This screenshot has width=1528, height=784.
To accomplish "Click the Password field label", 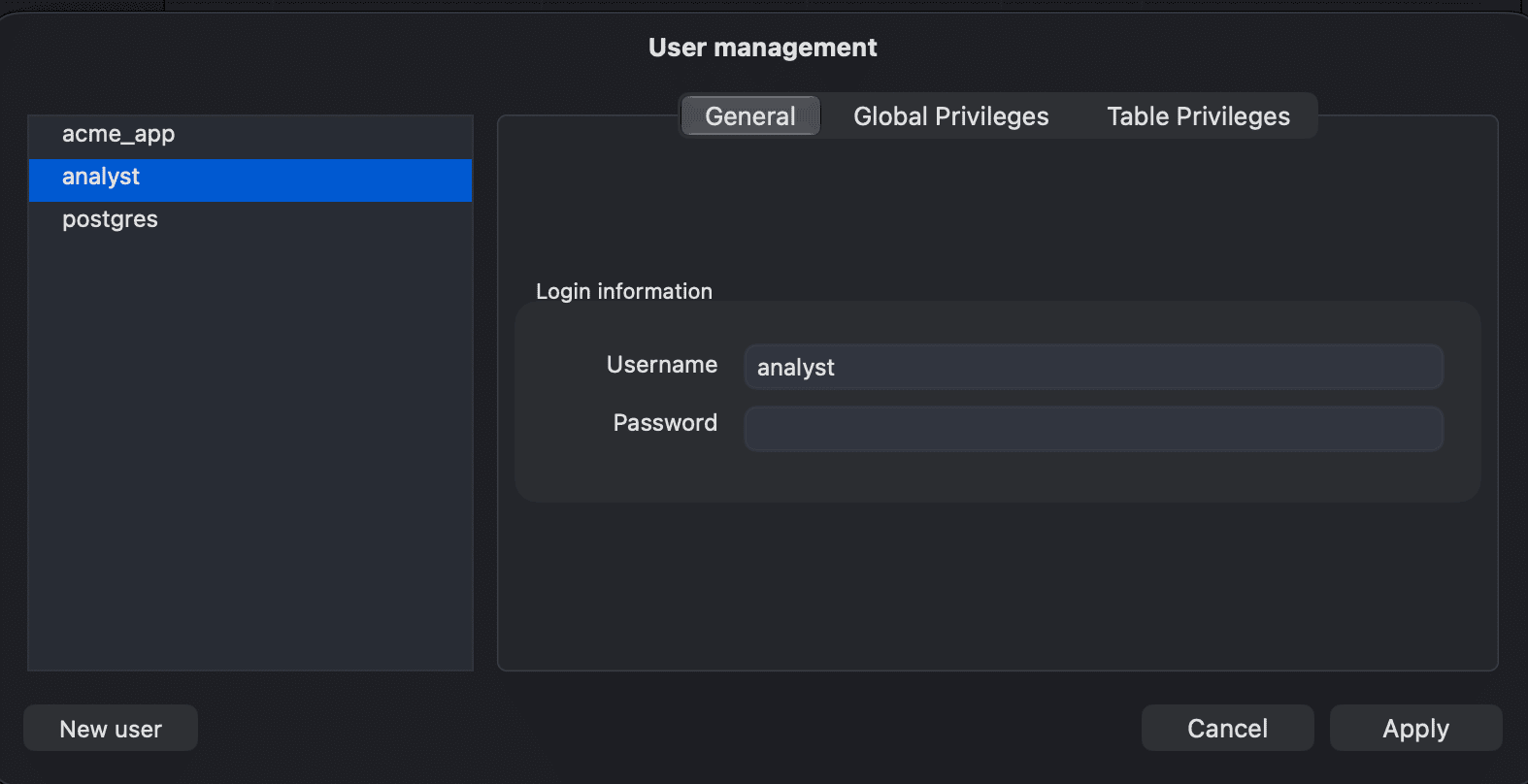I will [665, 423].
